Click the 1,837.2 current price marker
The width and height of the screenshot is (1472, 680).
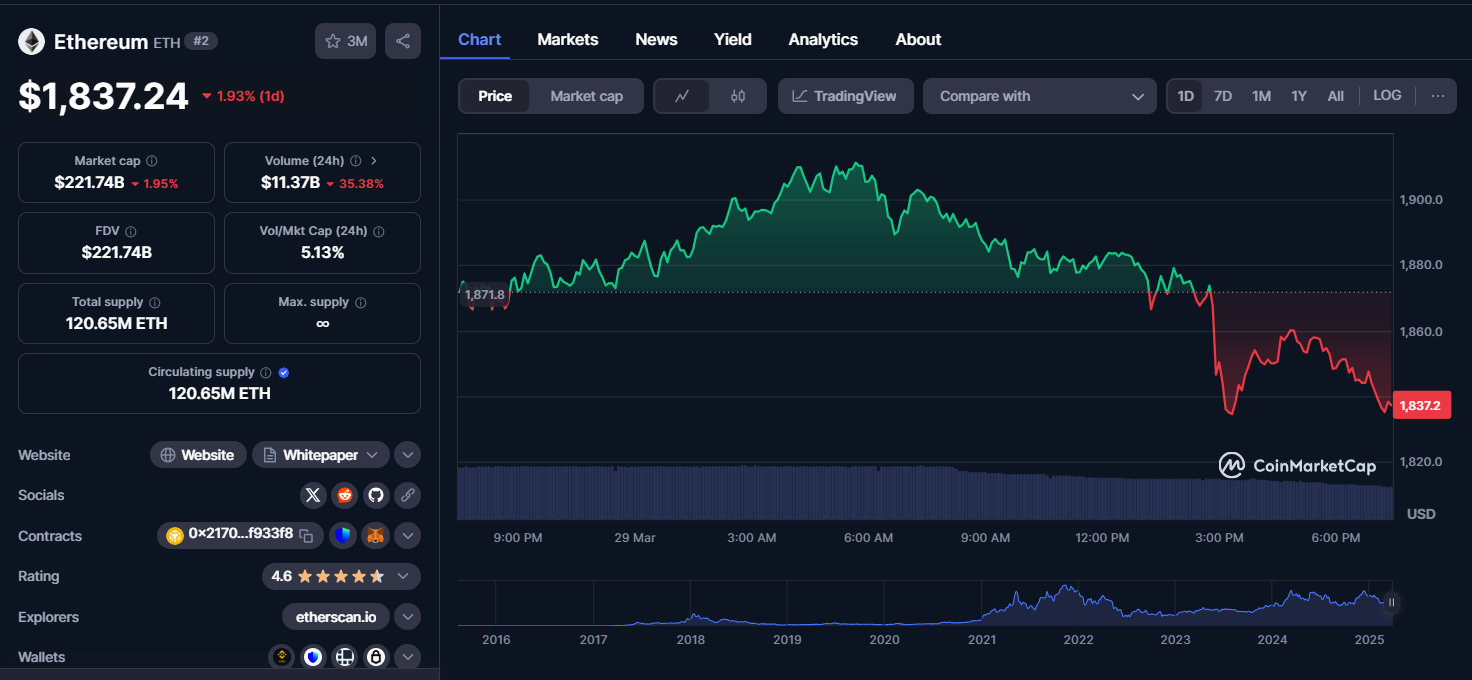pos(1420,405)
